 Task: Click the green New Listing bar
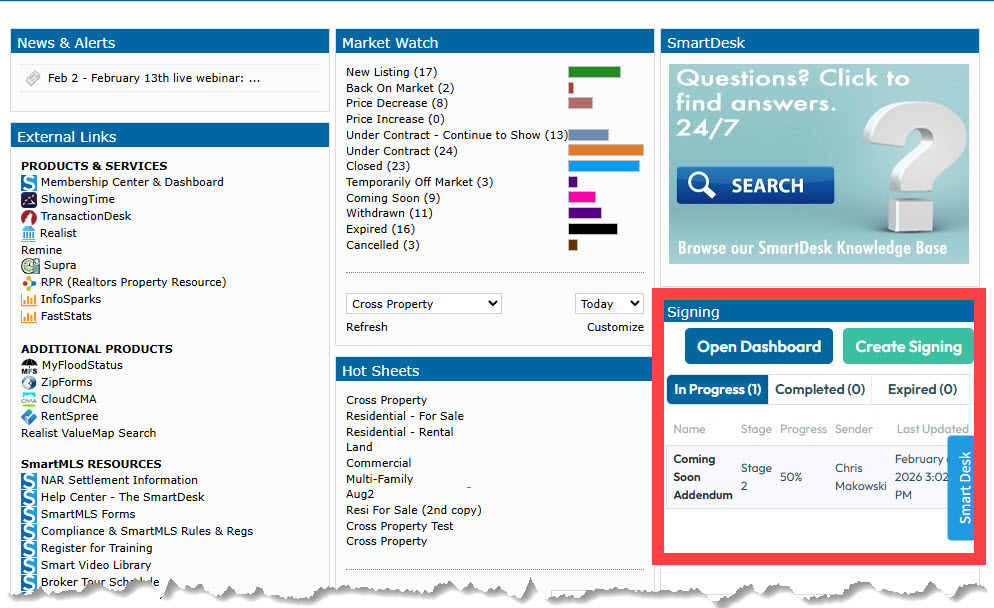tap(594, 72)
